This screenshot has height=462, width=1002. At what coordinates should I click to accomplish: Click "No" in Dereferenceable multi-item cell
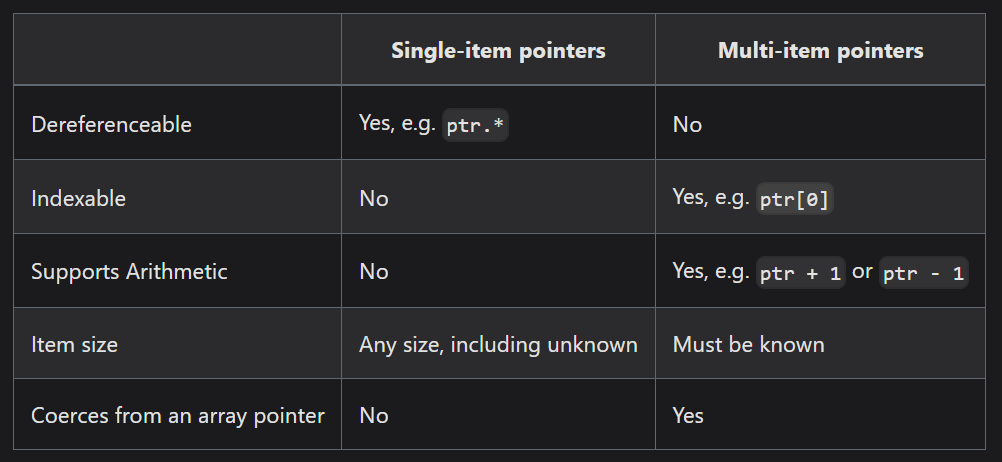[x=687, y=124]
